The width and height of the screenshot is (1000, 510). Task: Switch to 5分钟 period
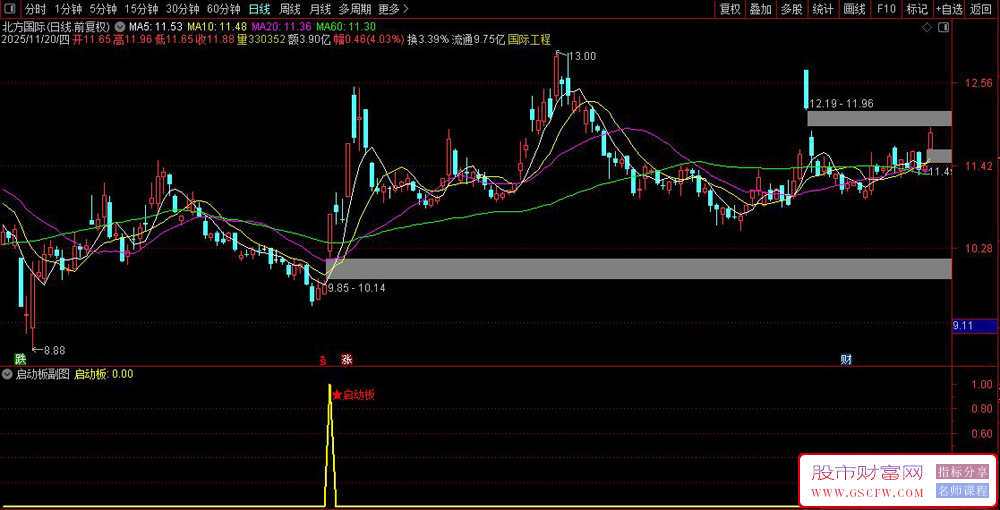pyautogui.click(x=103, y=9)
